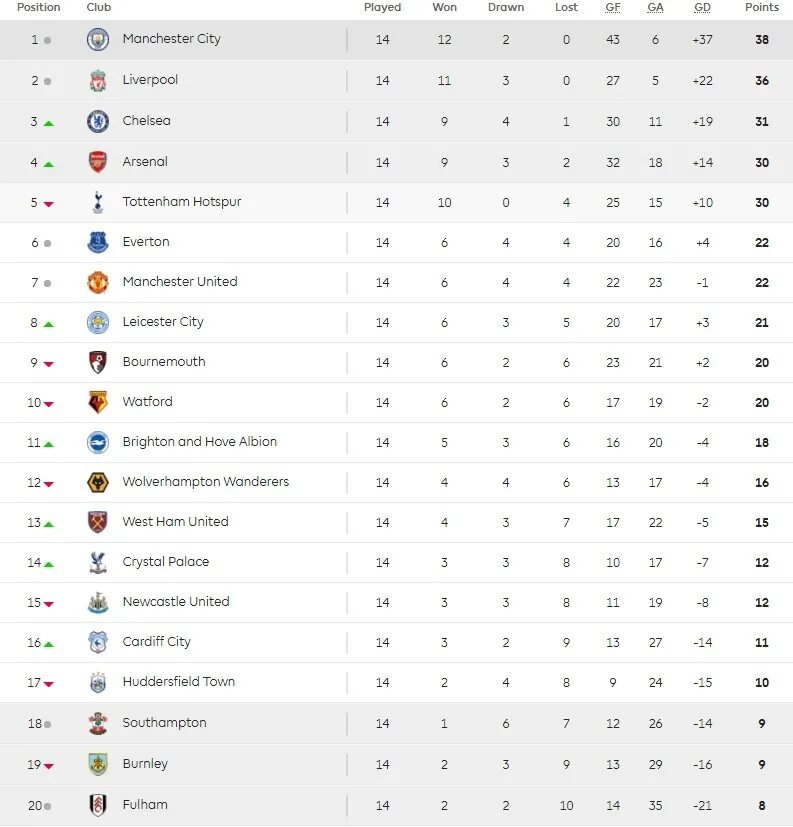Click the Liverpool club crest
Image resolution: width=793 pixels, height=827 pixels.
pos(97,80)
